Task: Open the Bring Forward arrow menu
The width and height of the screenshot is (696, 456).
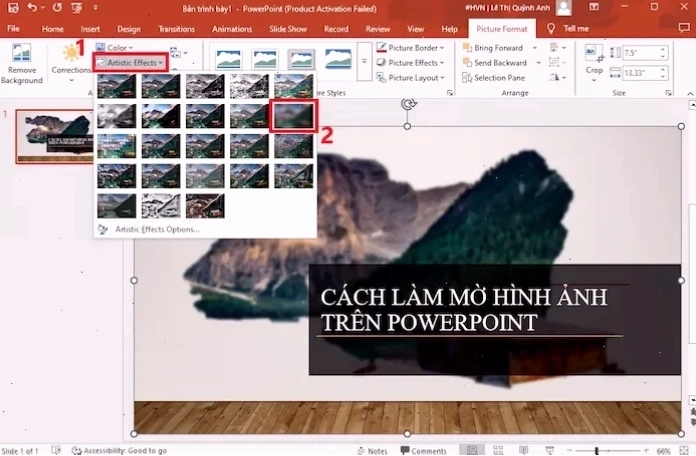Action: (x=535, y=48)
